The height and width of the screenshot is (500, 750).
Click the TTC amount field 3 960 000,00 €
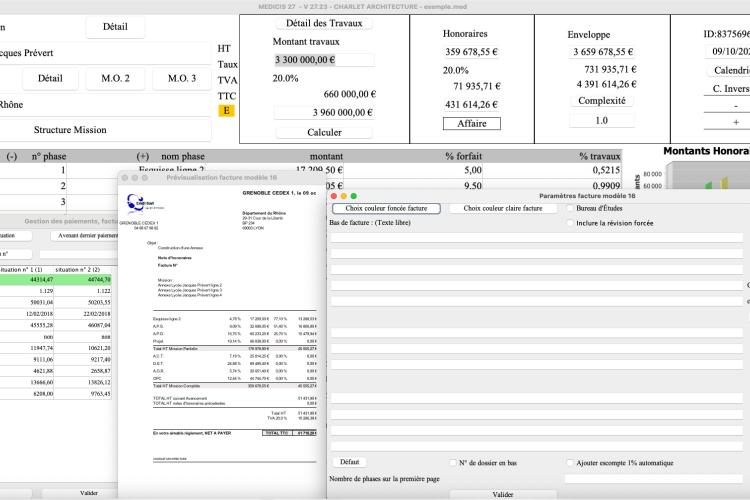click(323, 112)
